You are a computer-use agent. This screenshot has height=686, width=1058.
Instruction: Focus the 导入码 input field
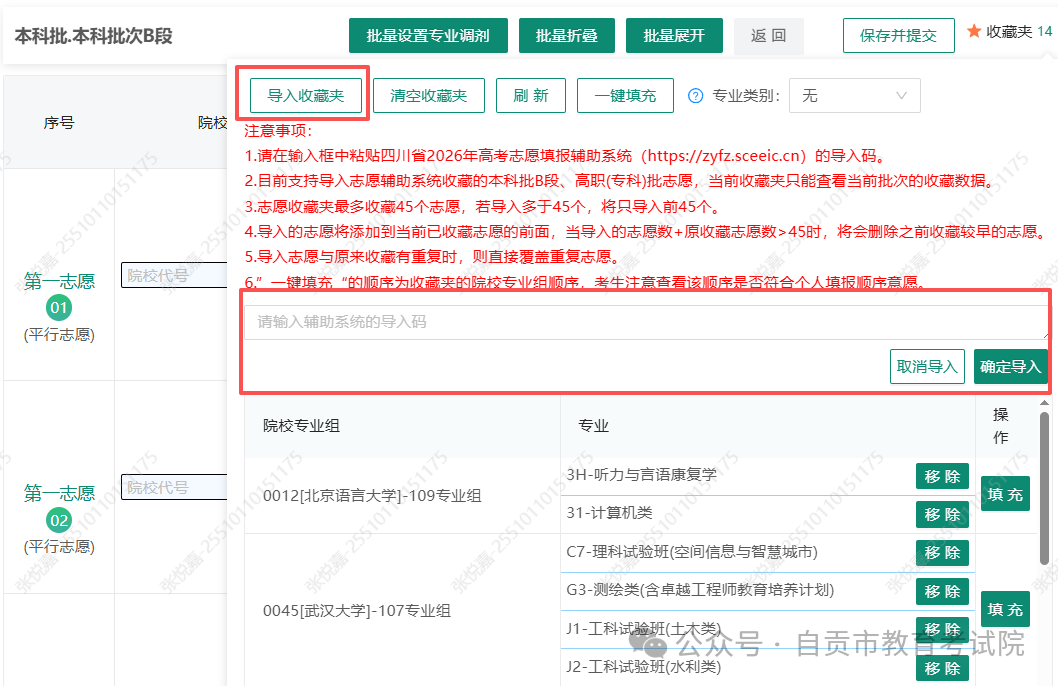[x=645, y=322]
